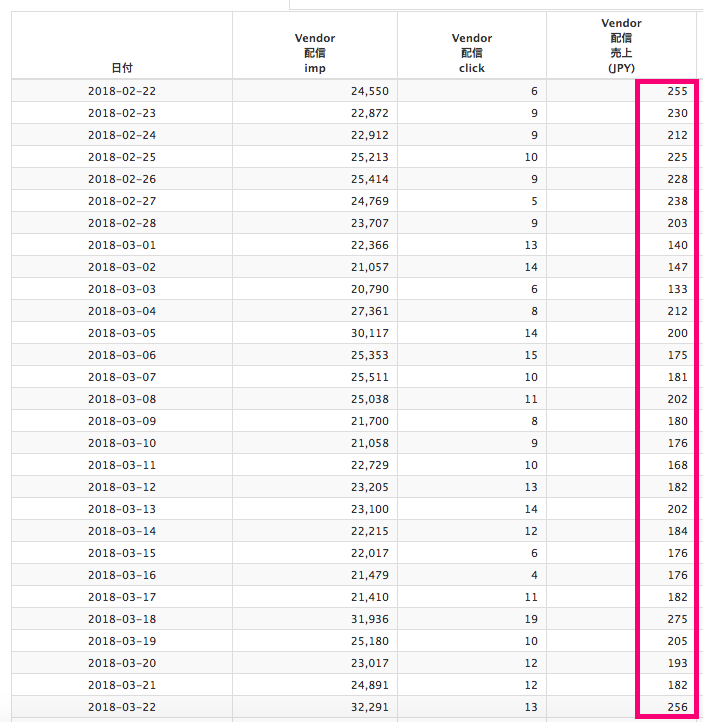Click the sales value 255 for 2018-02-22
The height and width of the screenshot is (722, 703).
[x=678, y=91]
